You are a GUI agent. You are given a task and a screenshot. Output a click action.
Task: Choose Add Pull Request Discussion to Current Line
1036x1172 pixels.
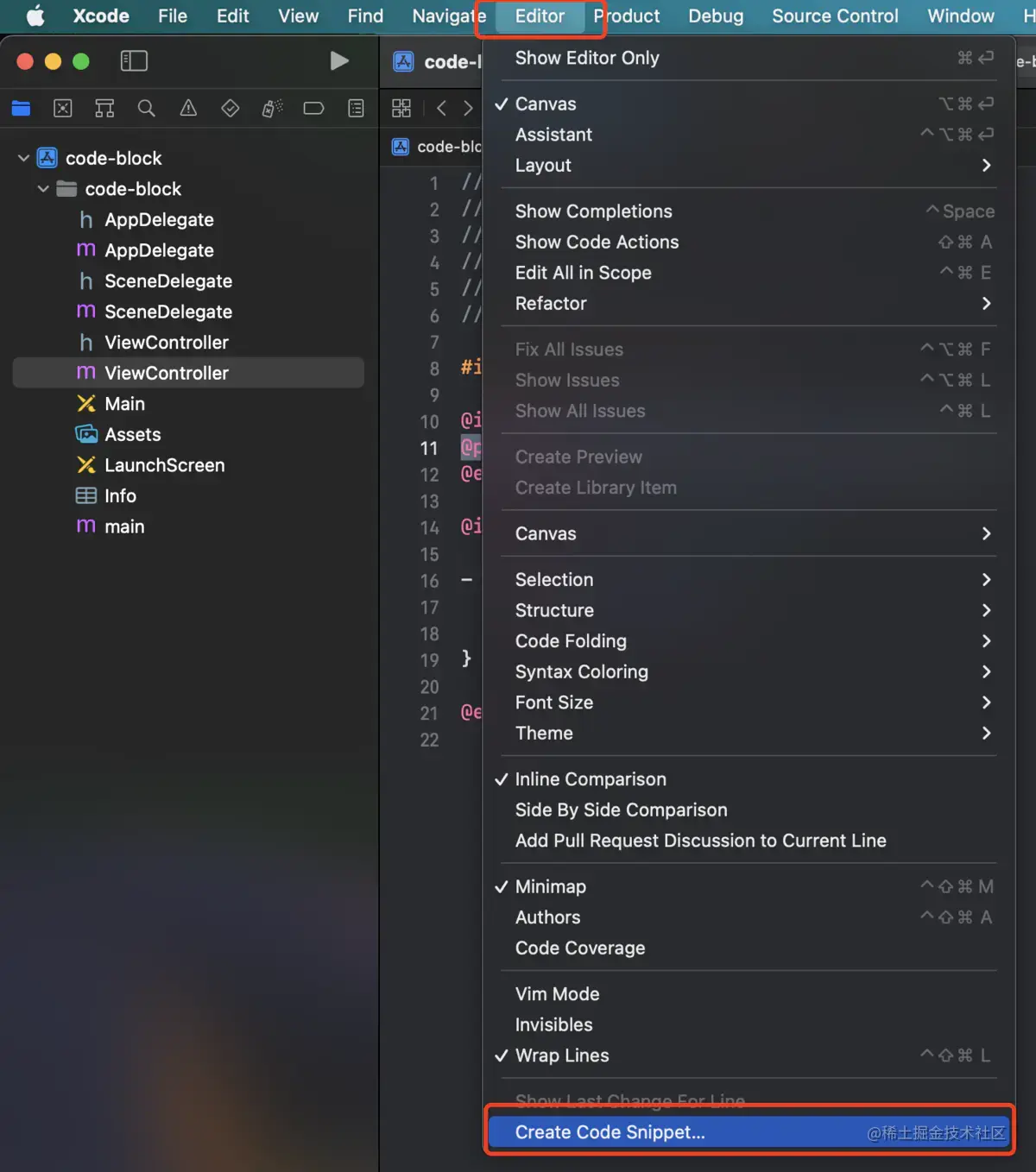(x=749, y=841)
